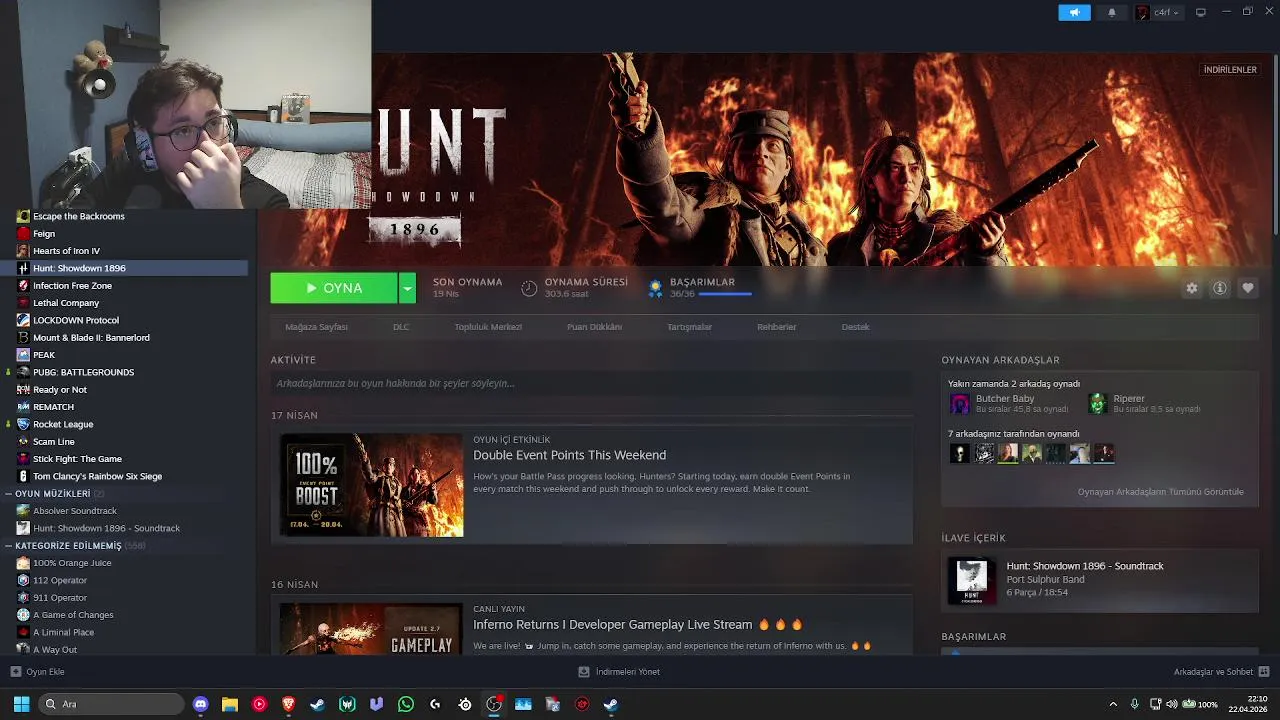Viewport: 1280px width, 720px height.
Task: Click the Manage Downloads icon
Action: click(x=584, y=672)
